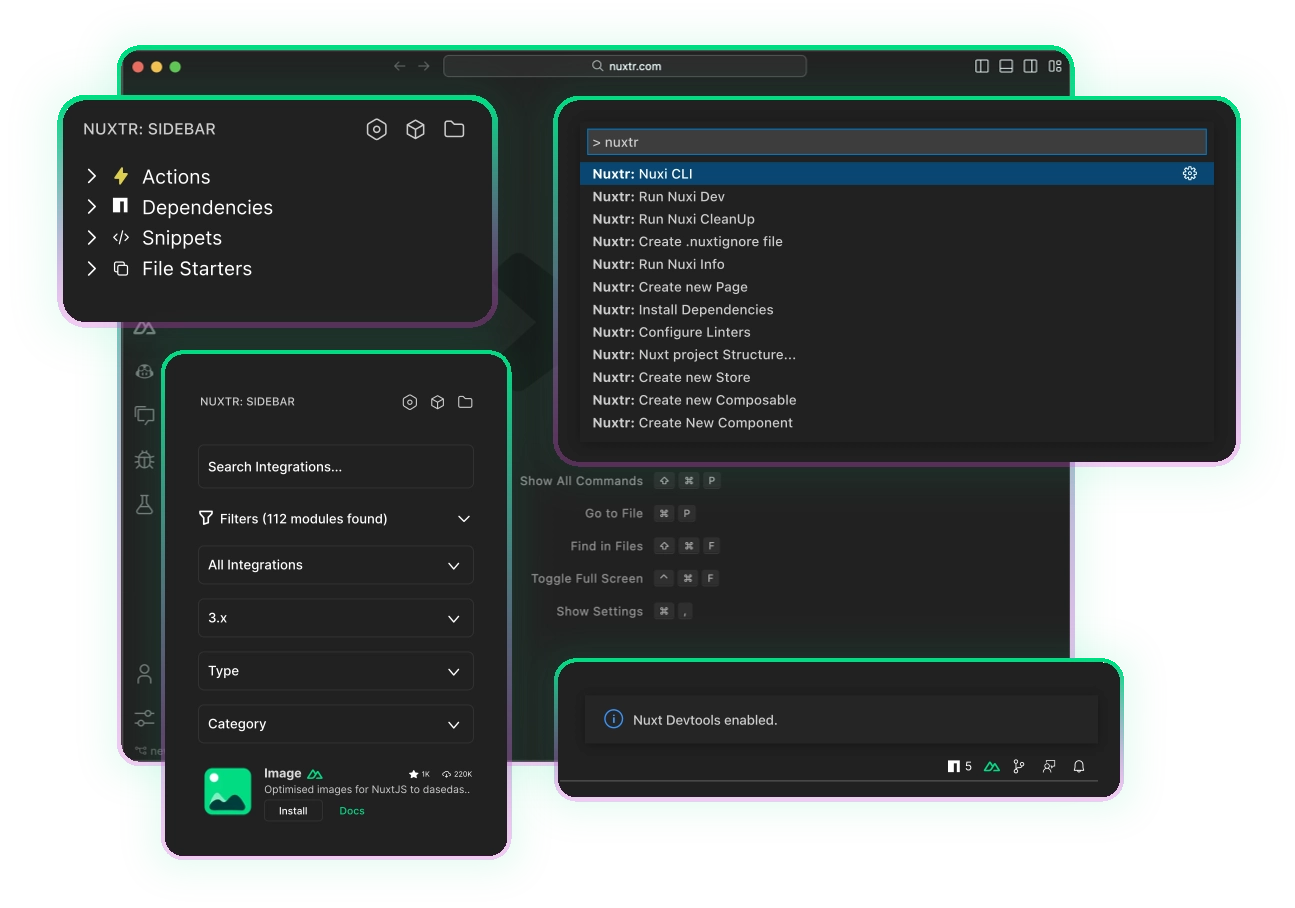The image size is (1295, 908).
Task: Select Nuxtr: Create new Composable command
Action: point(896,400)
